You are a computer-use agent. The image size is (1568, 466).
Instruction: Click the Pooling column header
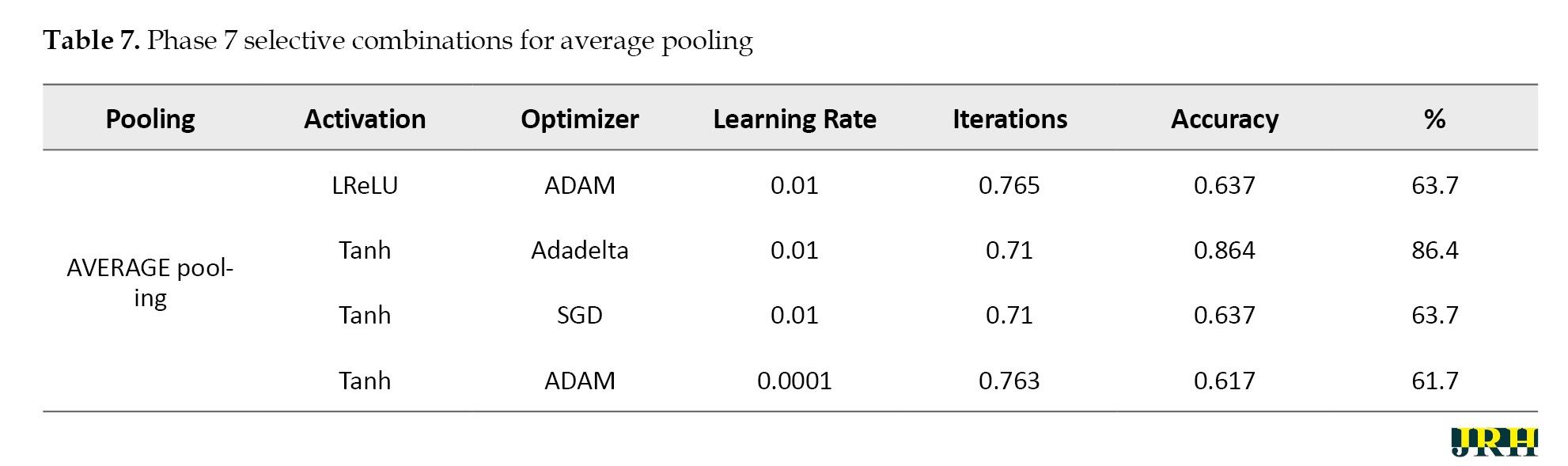pyautogui.click(x=150, y=119)
